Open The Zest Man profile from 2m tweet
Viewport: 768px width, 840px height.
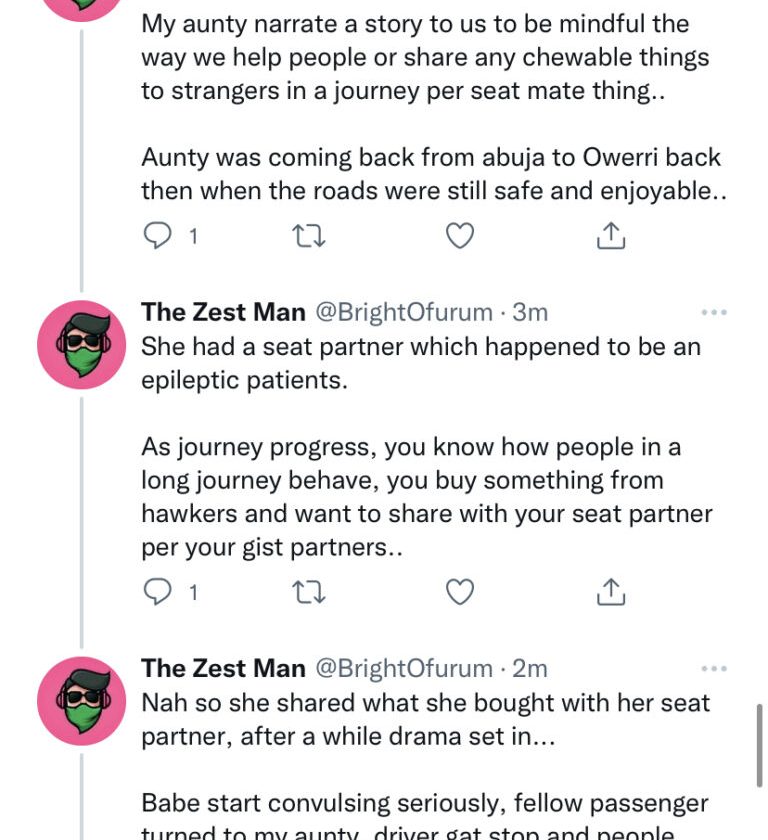point(223,668)
